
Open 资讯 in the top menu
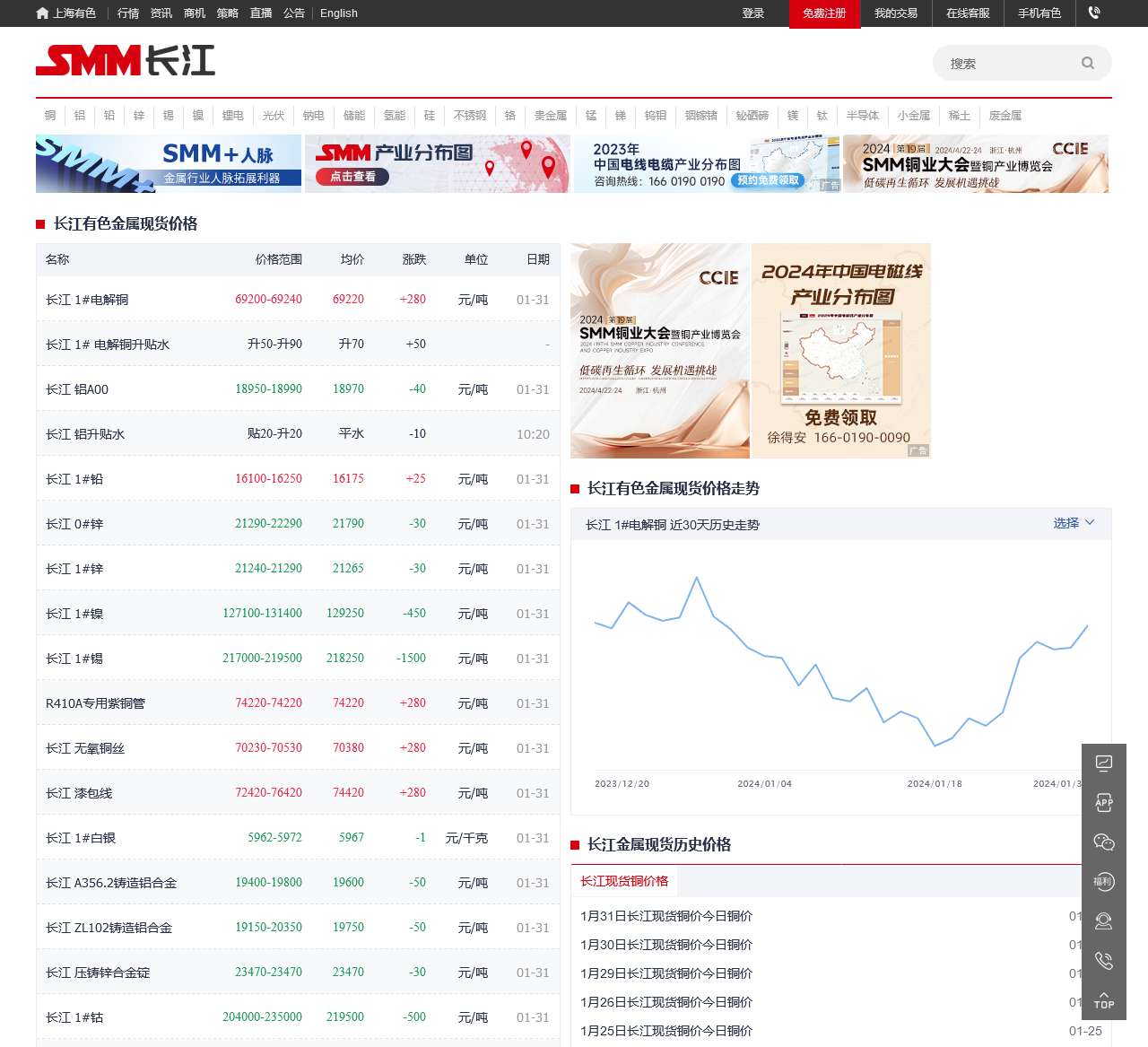[x=161, y=13]
